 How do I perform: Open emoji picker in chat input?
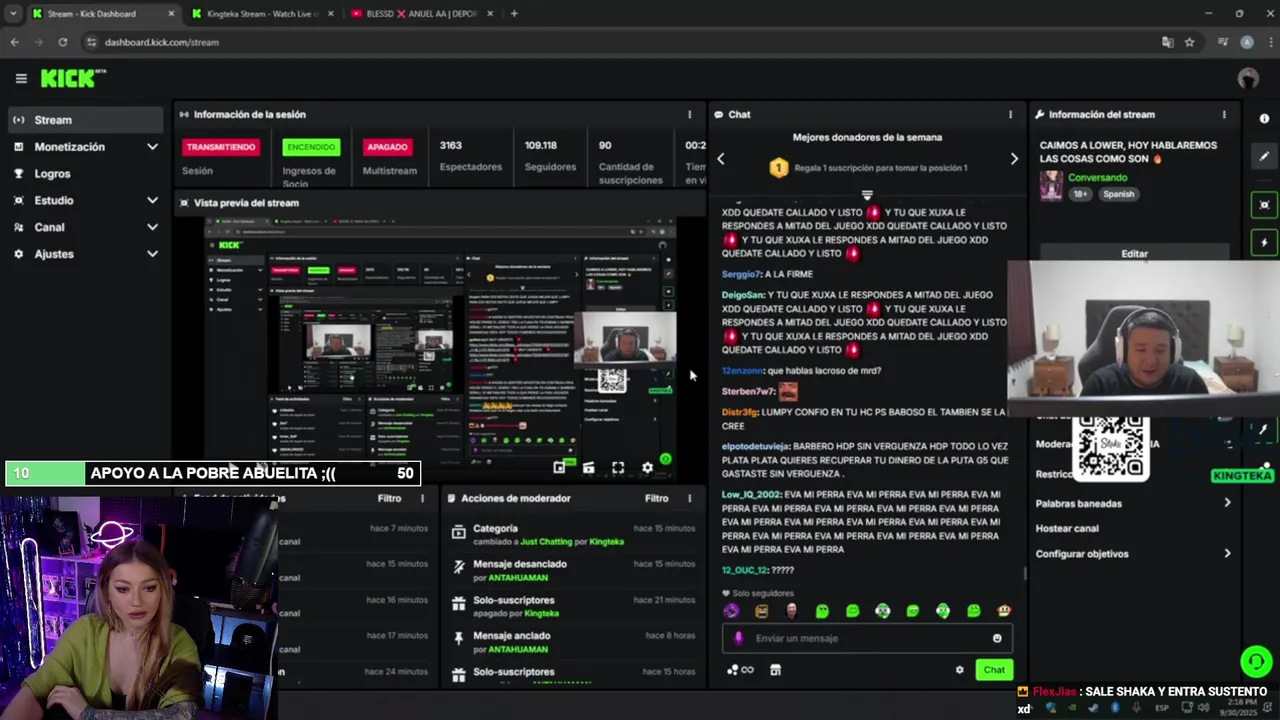[997, 638]
